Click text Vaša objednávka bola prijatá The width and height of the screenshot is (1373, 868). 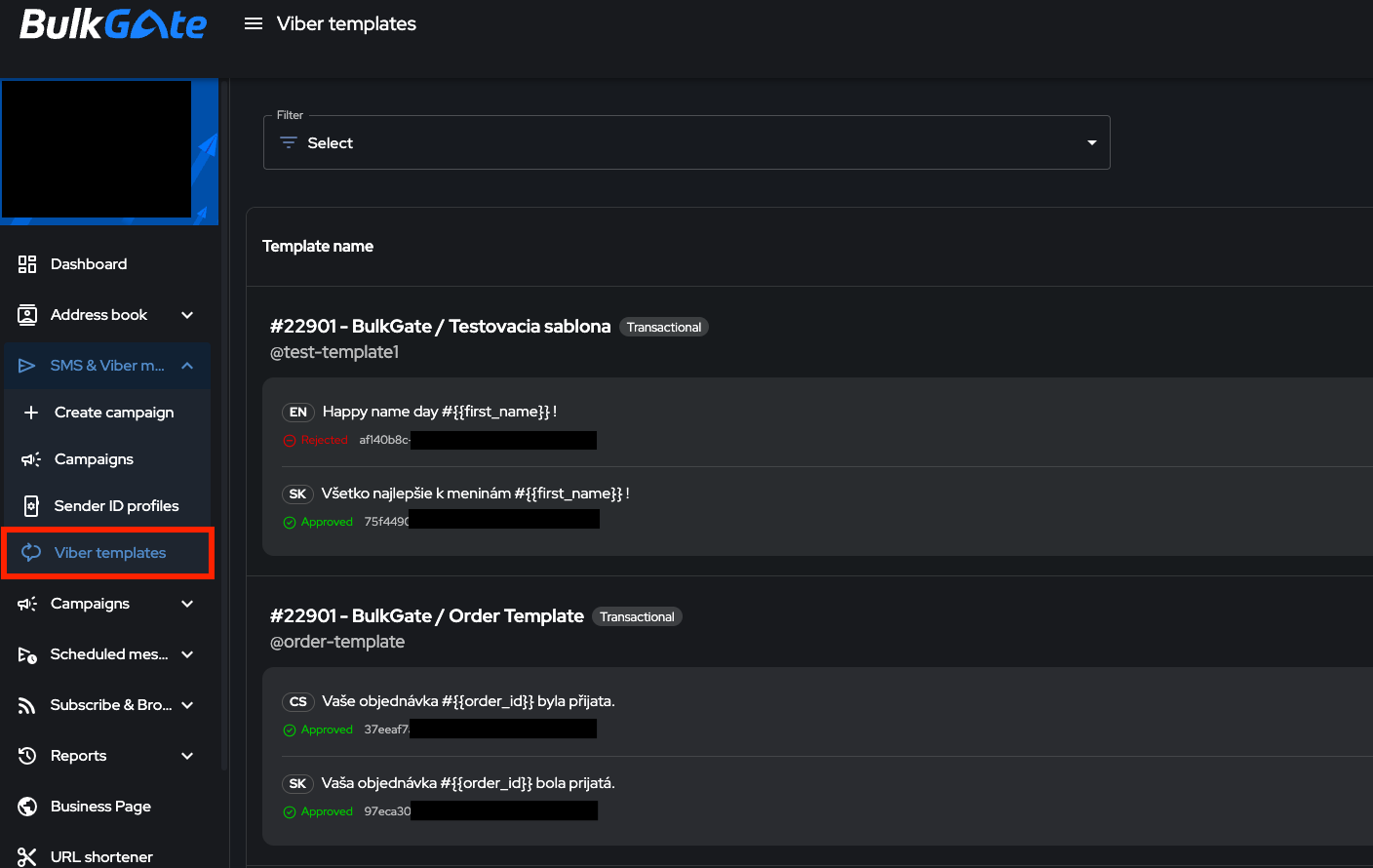[468, 783]
